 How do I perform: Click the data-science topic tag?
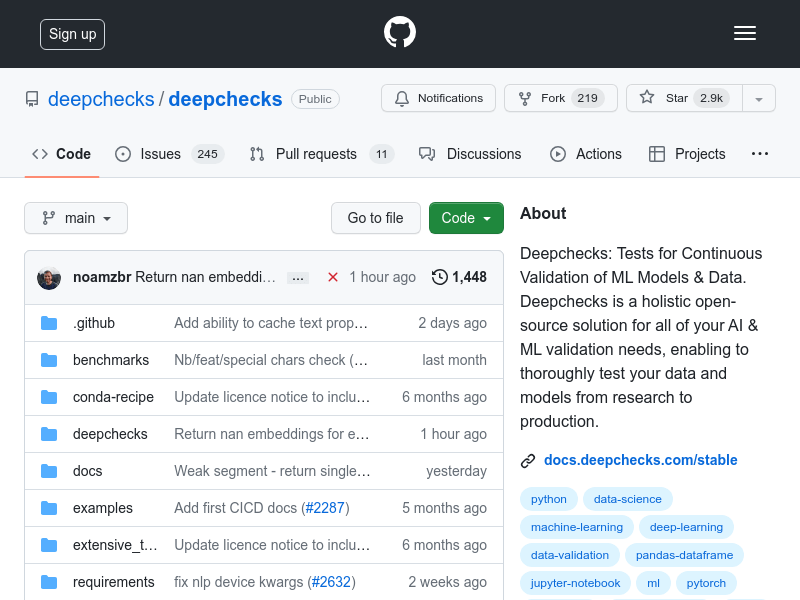628,499
